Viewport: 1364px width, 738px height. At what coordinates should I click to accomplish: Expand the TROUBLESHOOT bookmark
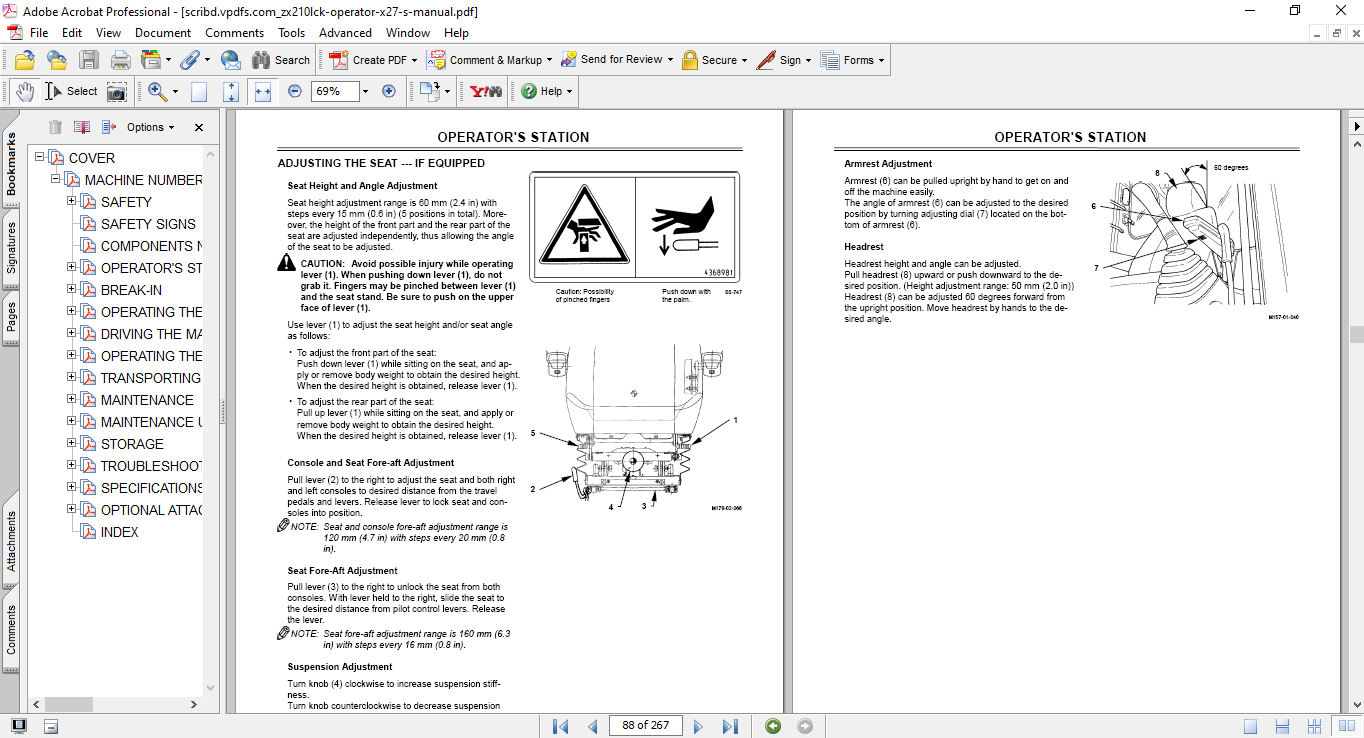click(x=71, y=465)
